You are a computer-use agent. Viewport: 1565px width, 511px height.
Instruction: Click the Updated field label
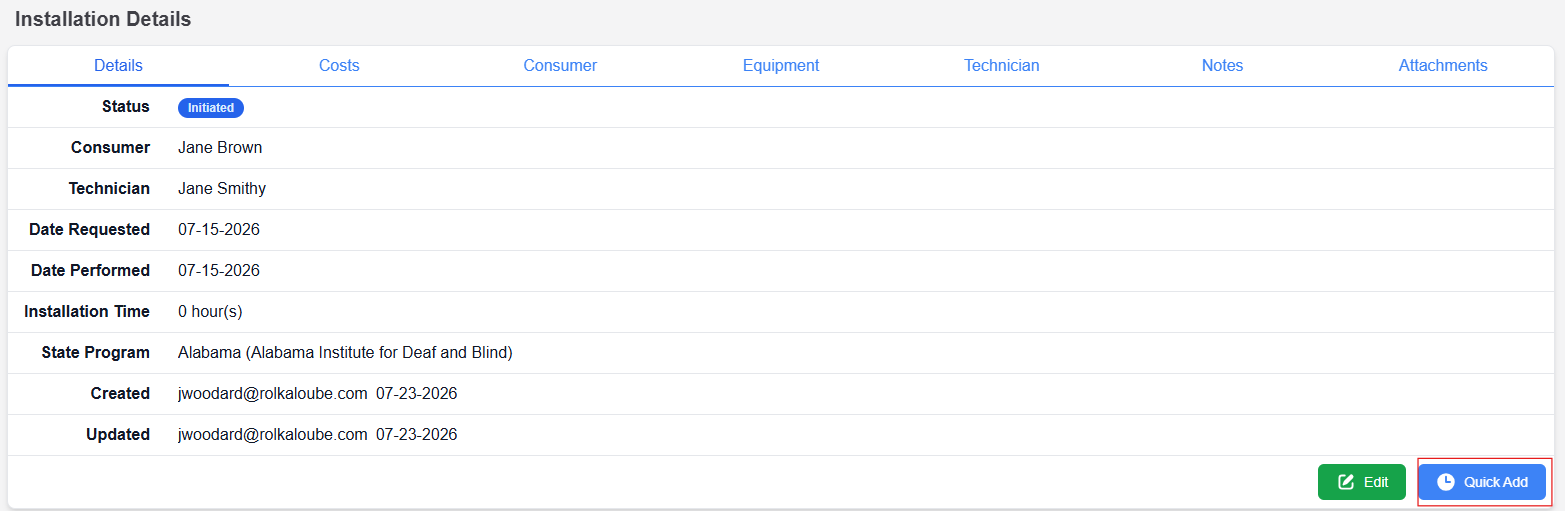click(118, 435)
